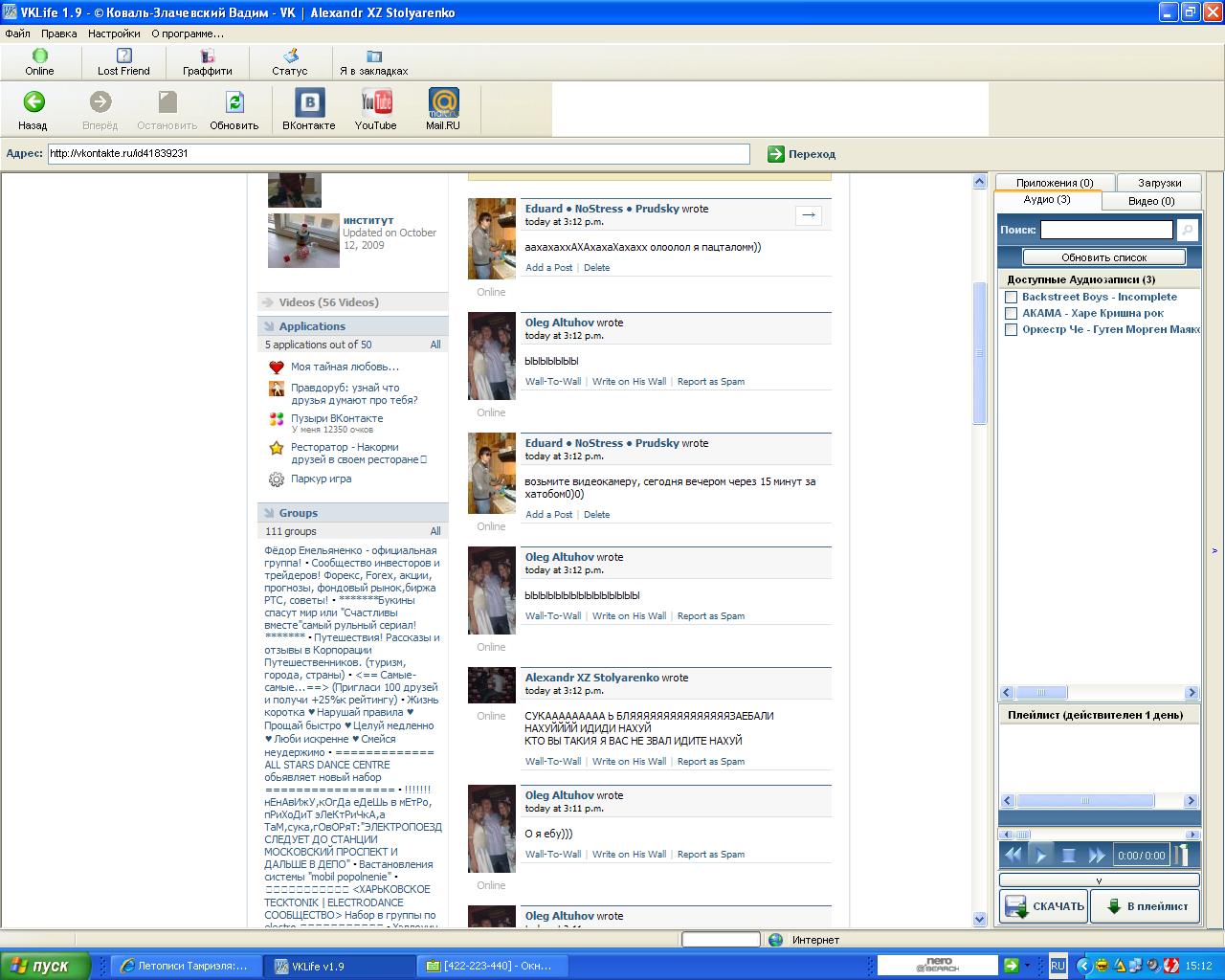Tick the Оркестр Че checkbox

(1011, 329)
